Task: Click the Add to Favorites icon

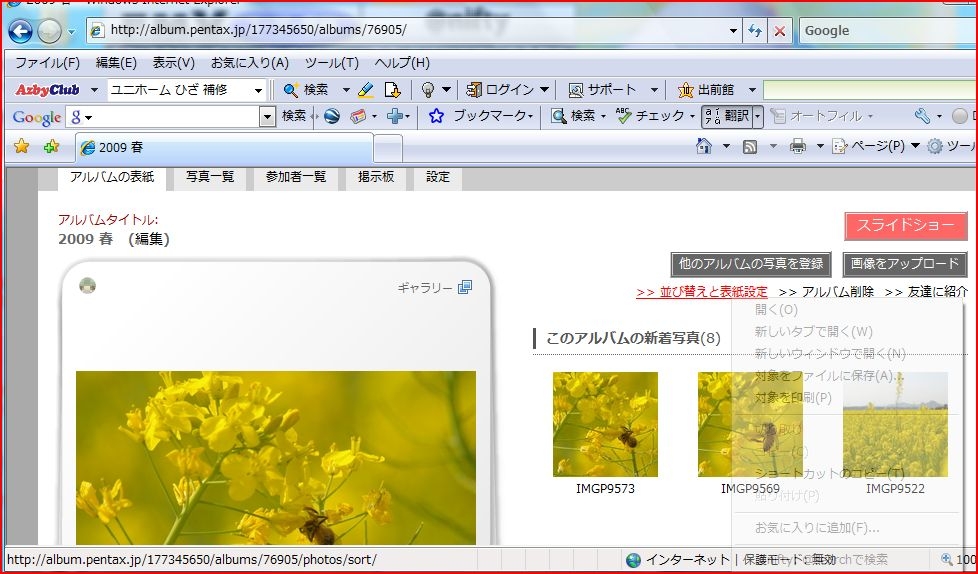Action: click(x=51, y=147)
